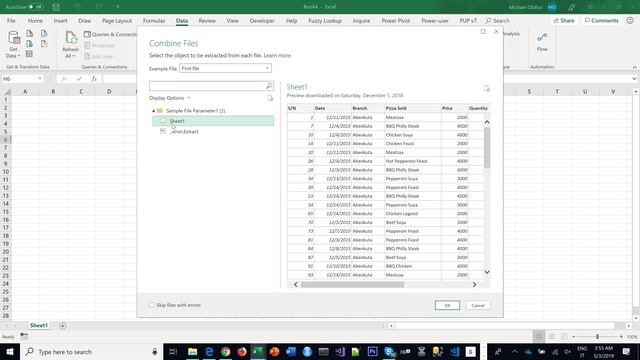640x360 pixels.
Task: Click the preview horizontal scroll left arrow
Action: click(296, 284)
